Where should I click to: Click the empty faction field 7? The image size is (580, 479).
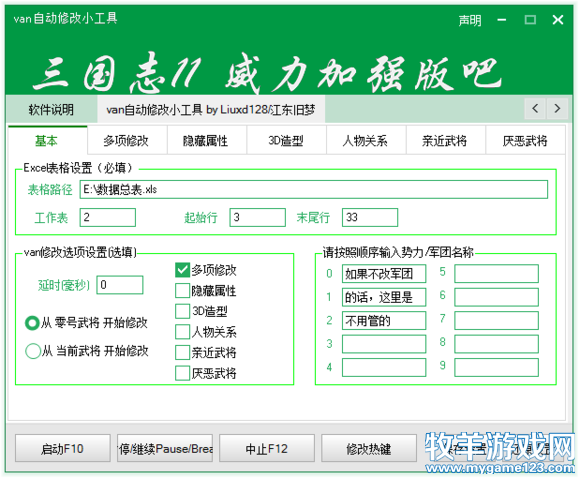pos(496,320)
